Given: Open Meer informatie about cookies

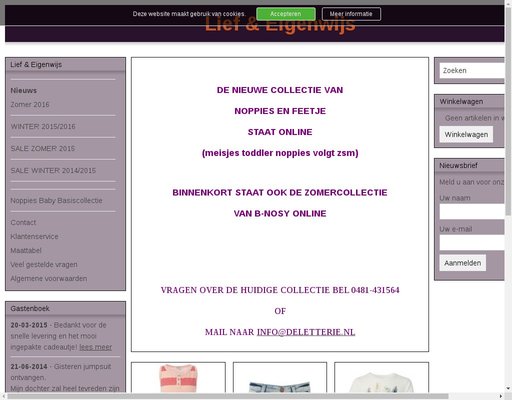Looking at the screenshot, I should 351,14.
